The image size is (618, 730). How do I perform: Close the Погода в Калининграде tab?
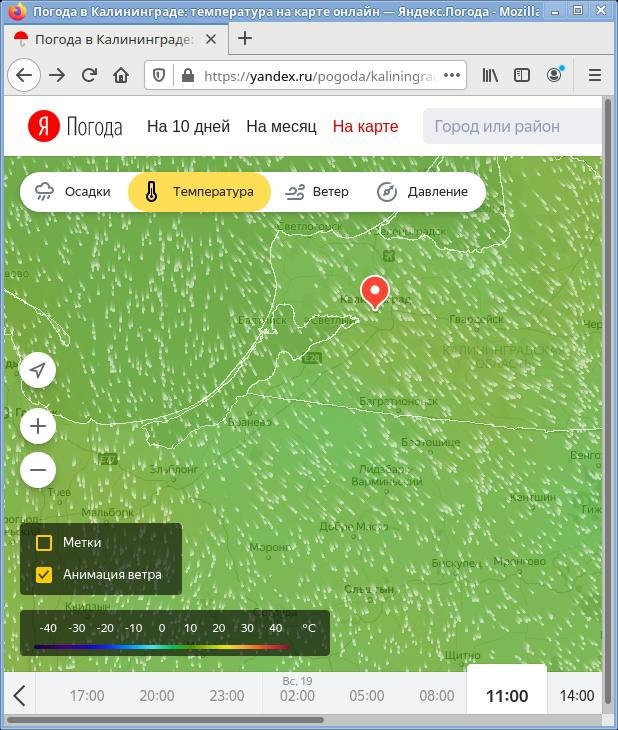click(x=211, y=39)
